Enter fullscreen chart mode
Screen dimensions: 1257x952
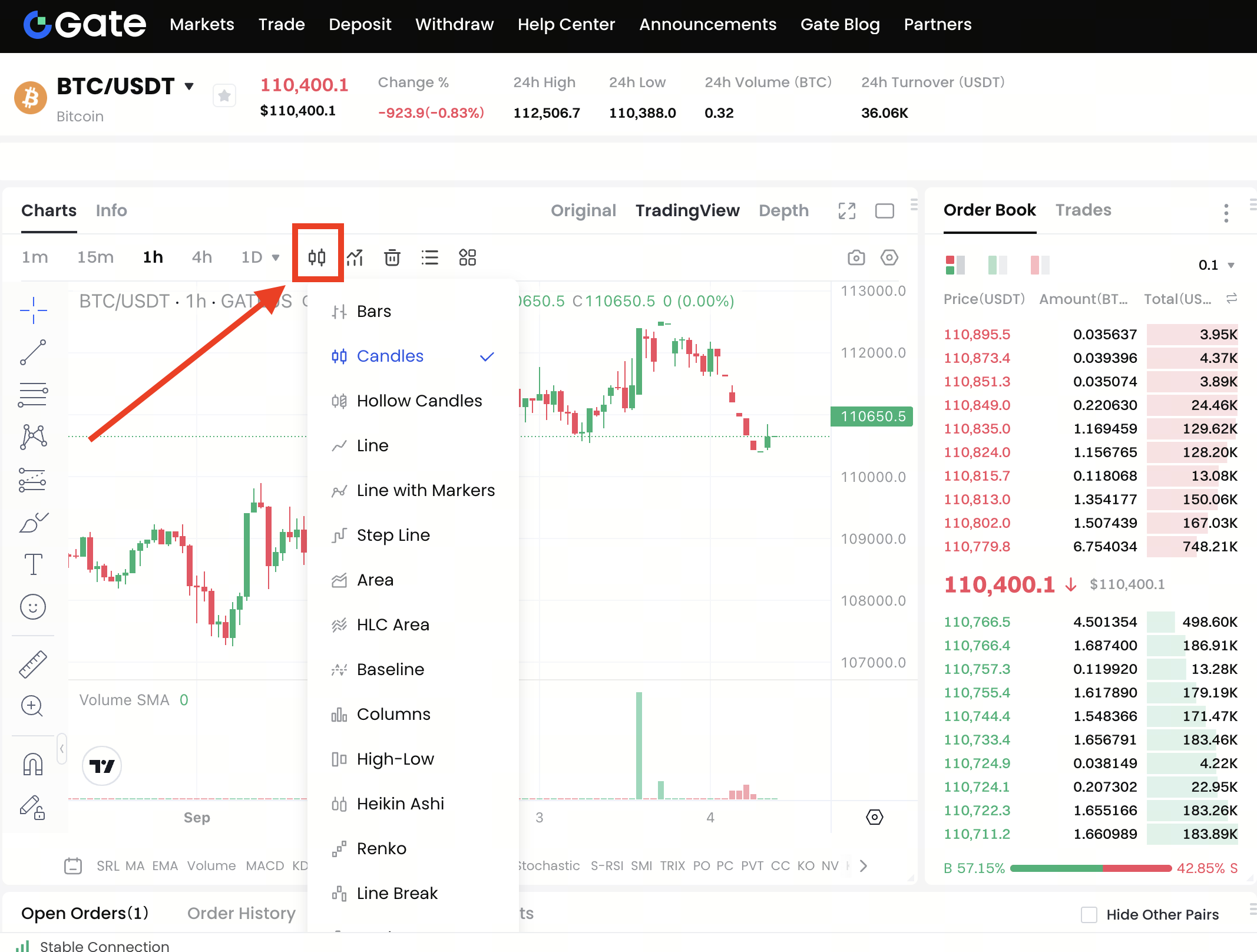[846, 211]
